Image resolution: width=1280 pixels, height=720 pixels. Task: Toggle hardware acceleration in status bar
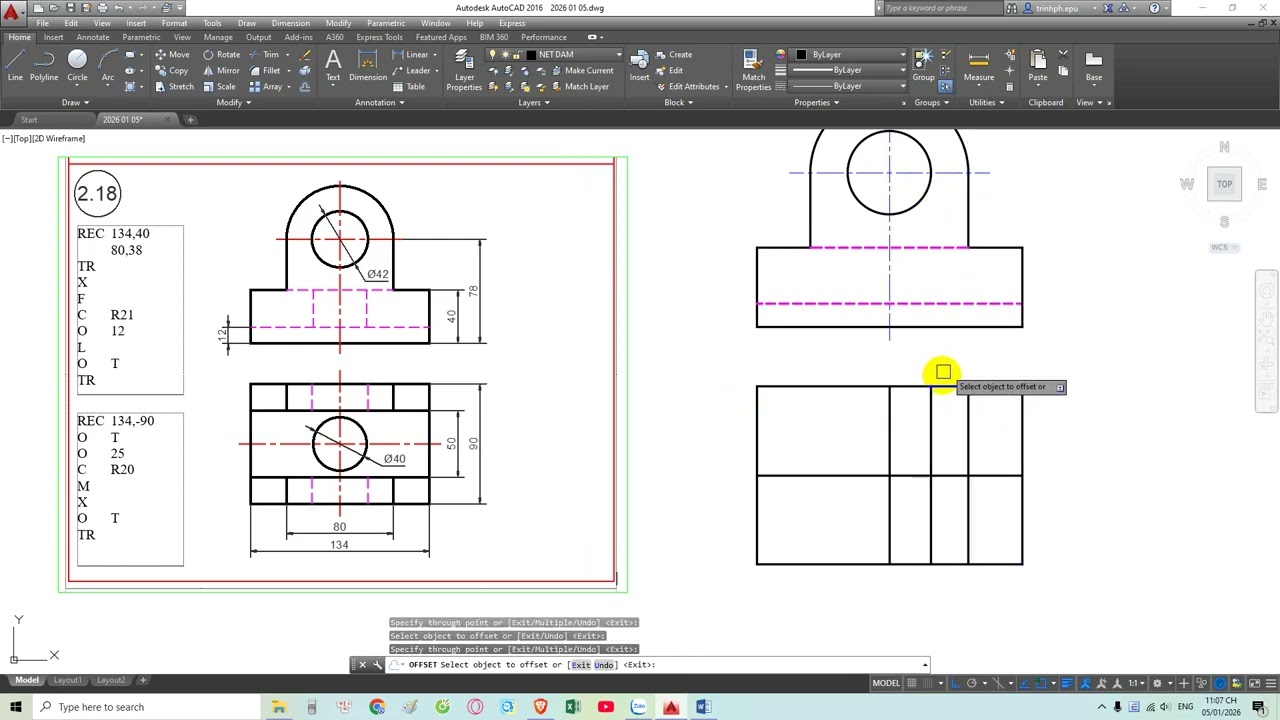pos(1220,683)
